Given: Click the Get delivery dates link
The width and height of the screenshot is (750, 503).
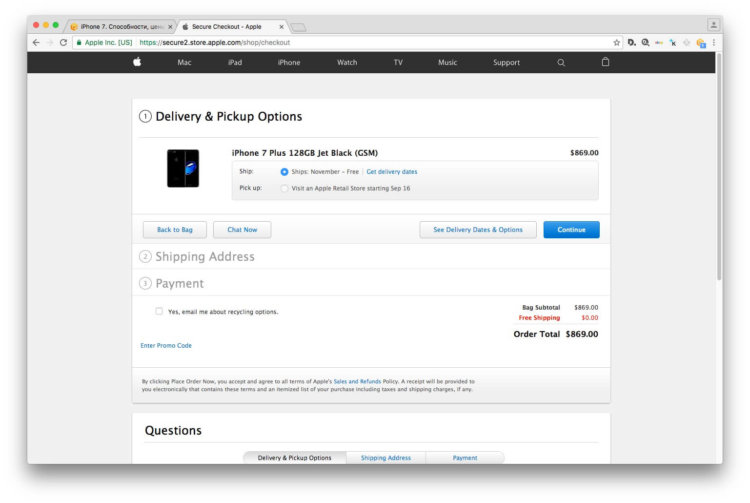Looking at the screenshot, I should 392,172.
